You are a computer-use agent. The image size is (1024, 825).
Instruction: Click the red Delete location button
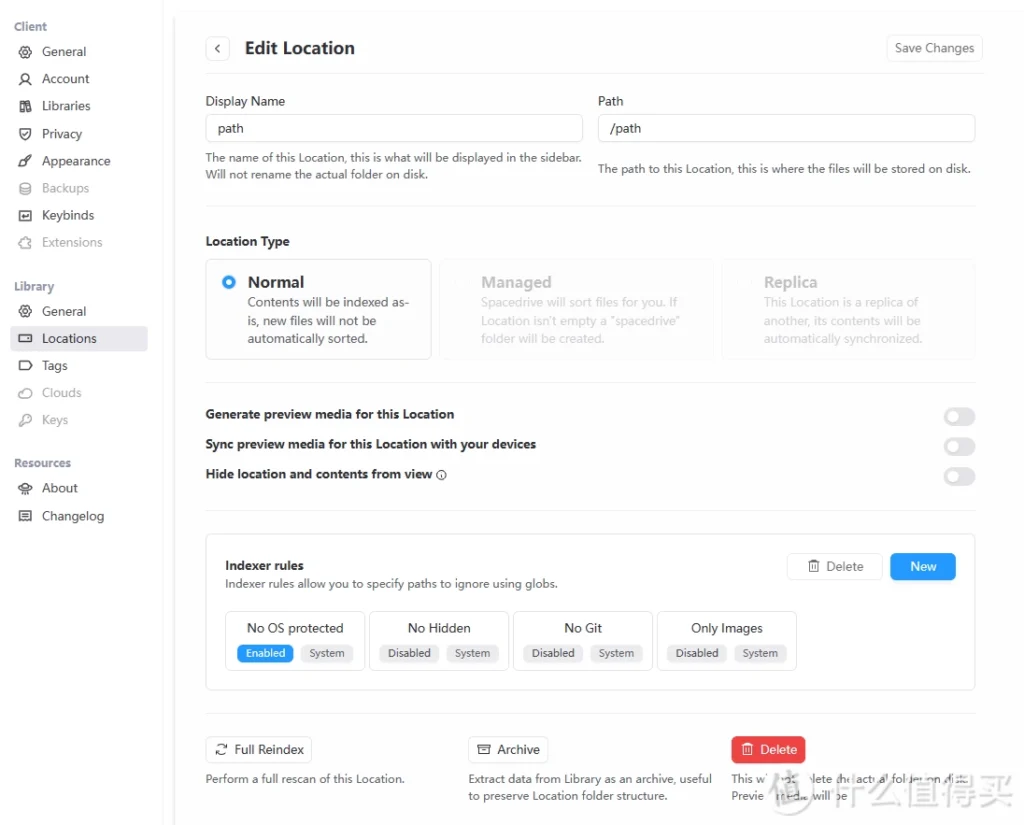coord(767,749)
